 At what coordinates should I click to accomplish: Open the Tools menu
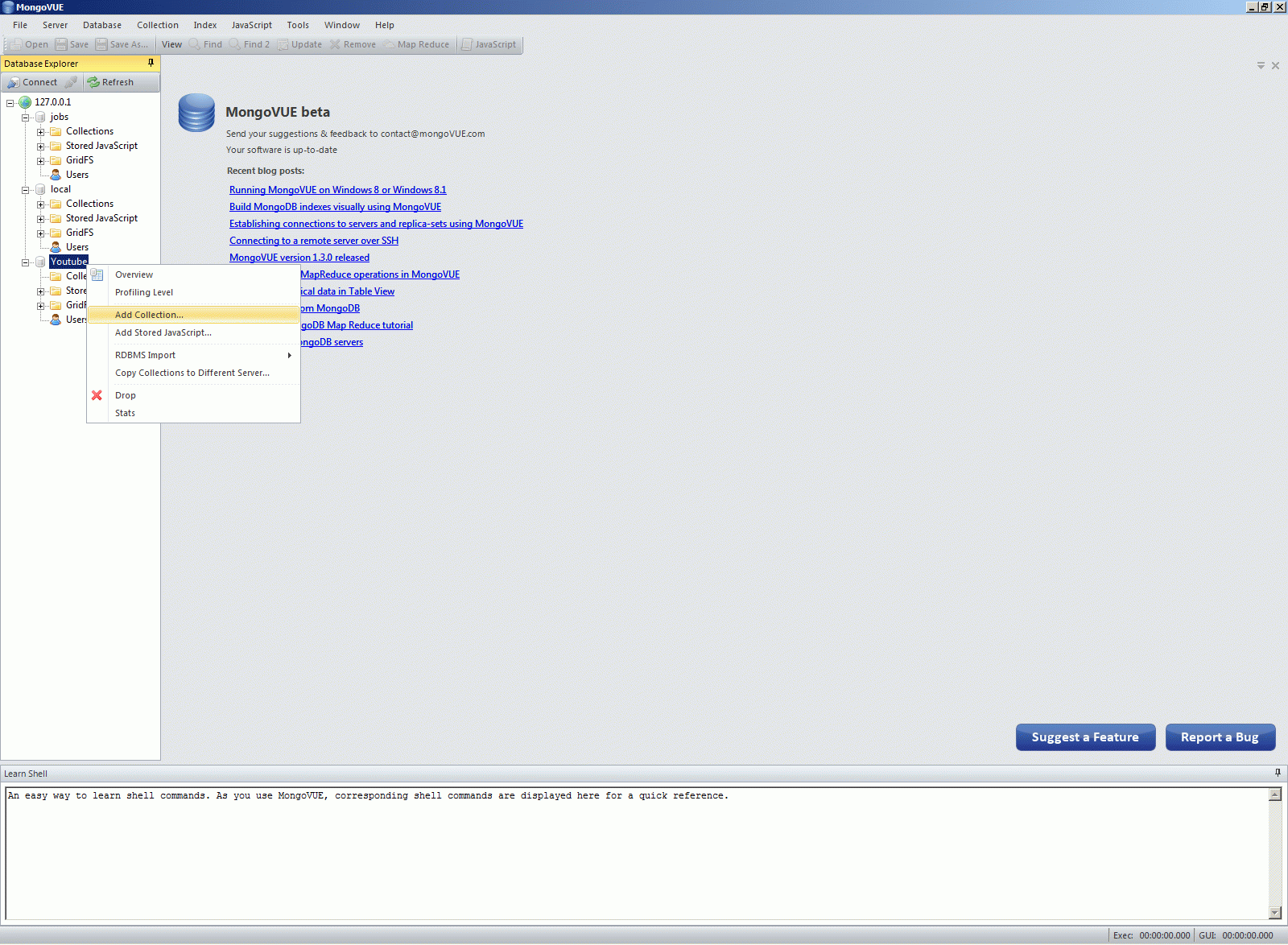(x=298, y=25)
